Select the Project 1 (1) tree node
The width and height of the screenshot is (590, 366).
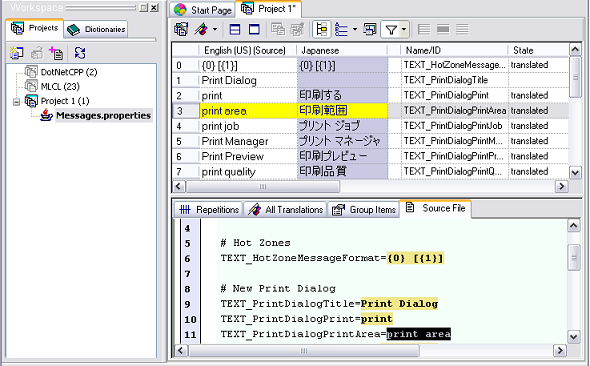(x=65, y=101)
